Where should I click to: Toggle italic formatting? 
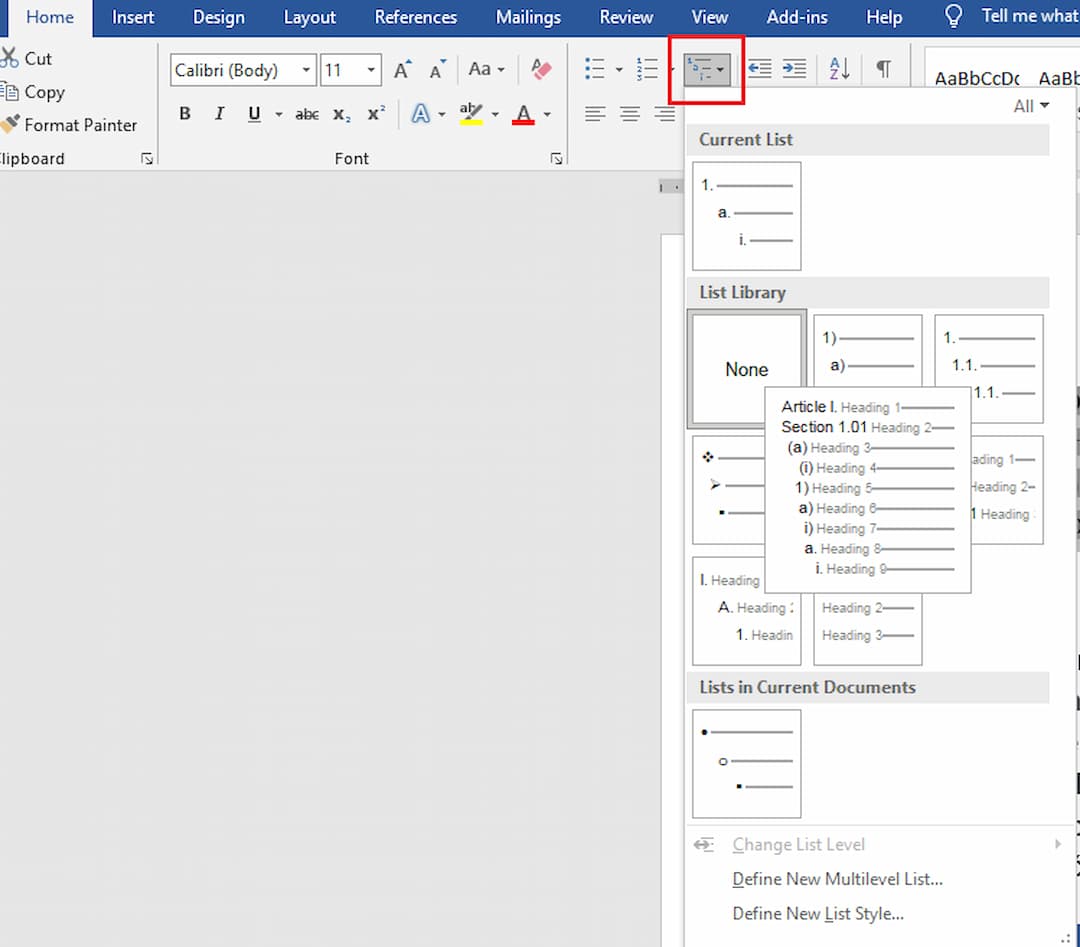pos(219,114)
